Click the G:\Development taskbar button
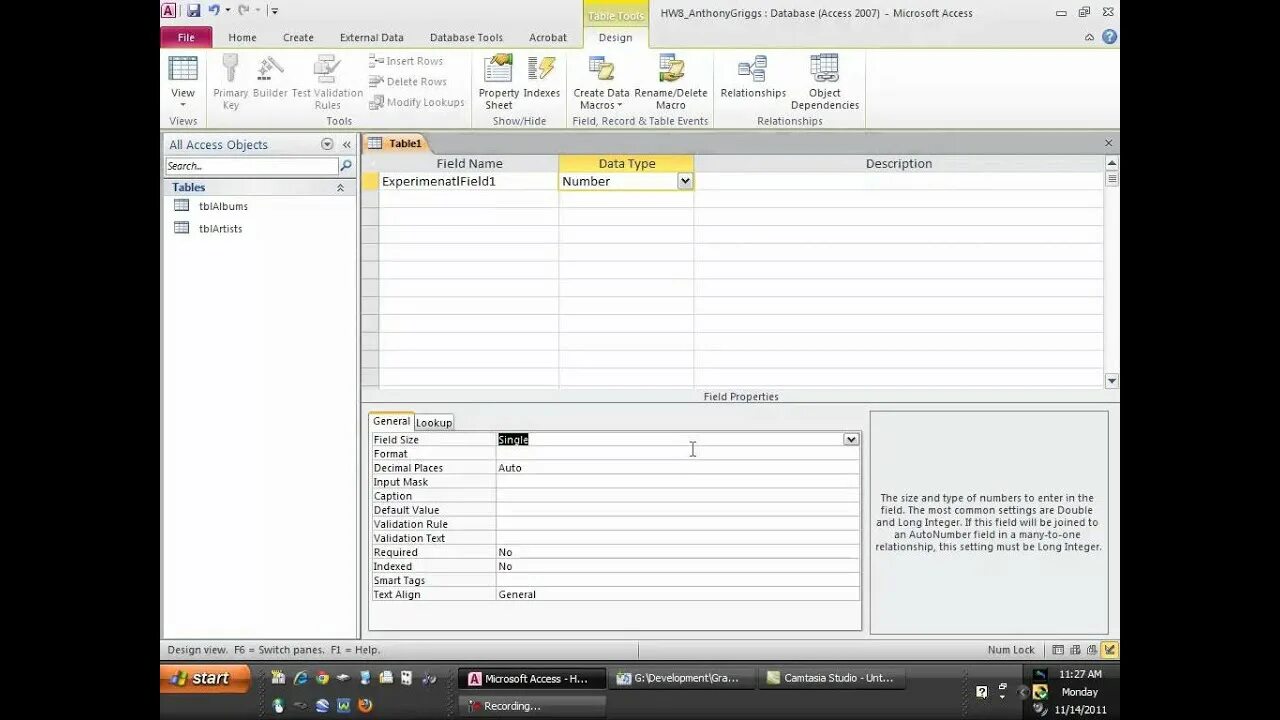 click(x=682, y=678)
